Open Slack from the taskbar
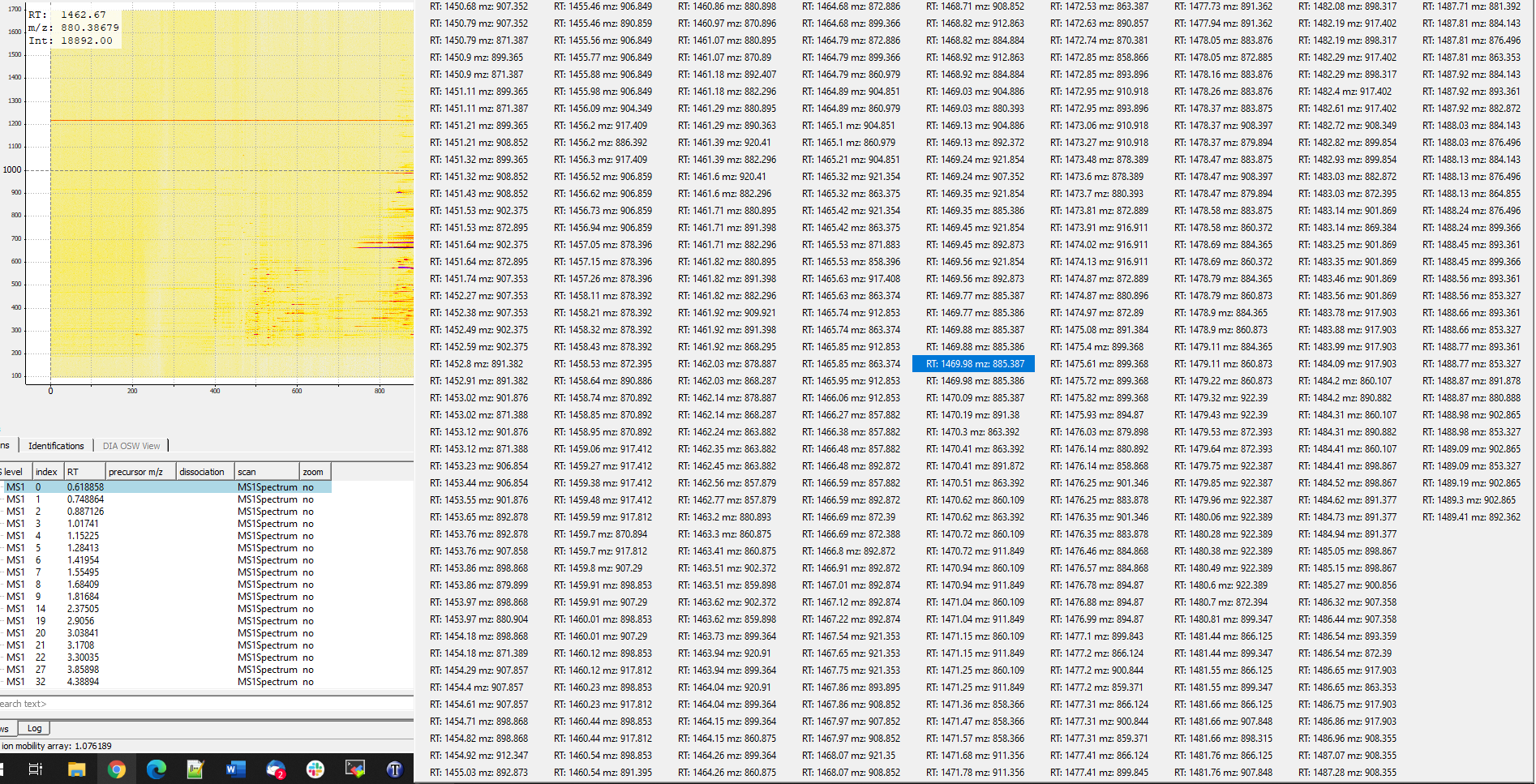Viewport: 1536px width, 784px height. pos(315,769)
